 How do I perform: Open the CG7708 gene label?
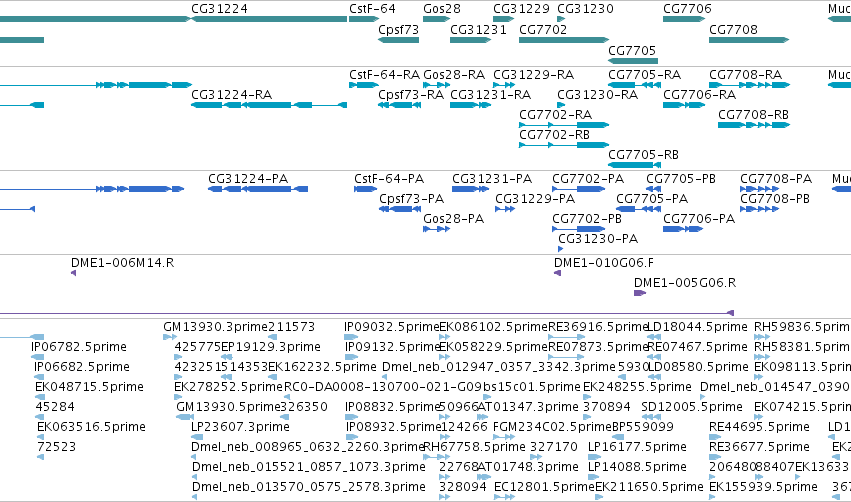733,30
